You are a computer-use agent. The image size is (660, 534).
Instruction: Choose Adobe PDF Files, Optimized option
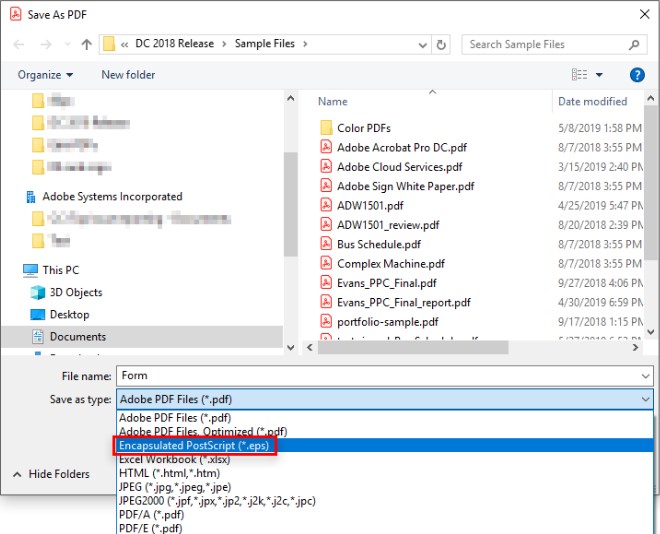click(x=385, y=432)
